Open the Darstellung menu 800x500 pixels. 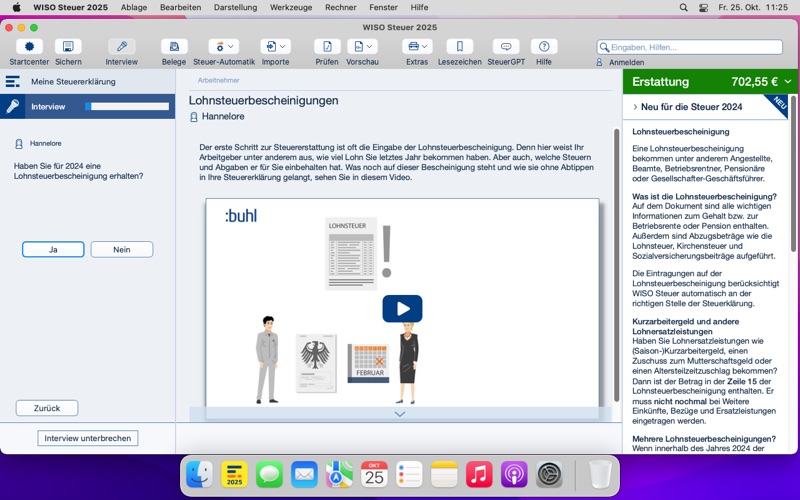235,7
